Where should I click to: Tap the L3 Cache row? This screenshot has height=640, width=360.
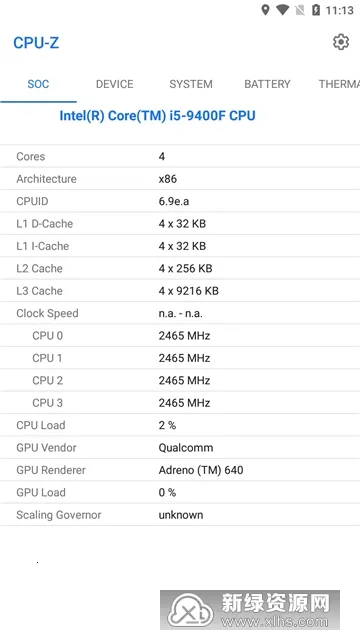click(180, 291)
